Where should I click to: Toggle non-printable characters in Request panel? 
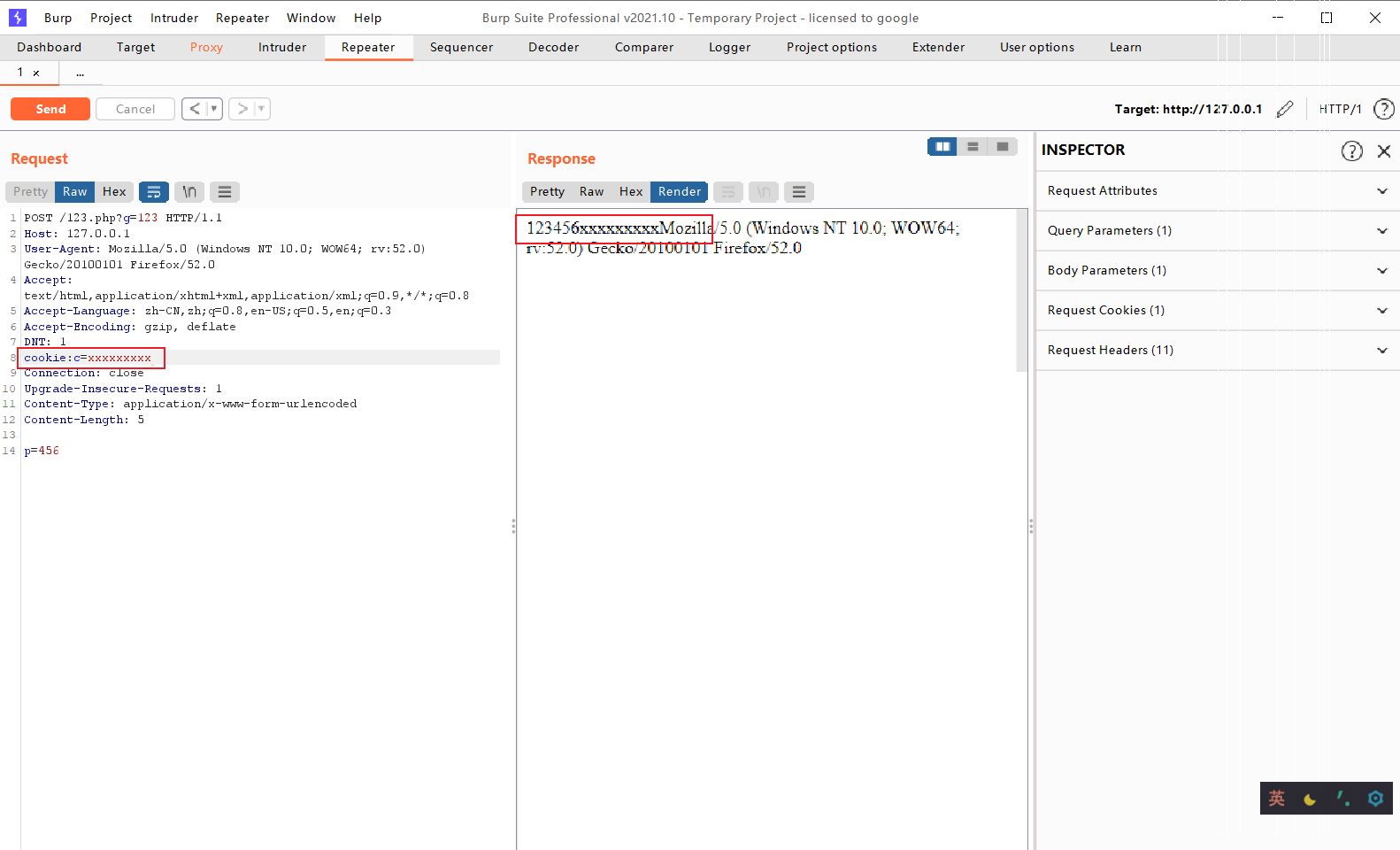pyautogui.click(x=189, y=191)
